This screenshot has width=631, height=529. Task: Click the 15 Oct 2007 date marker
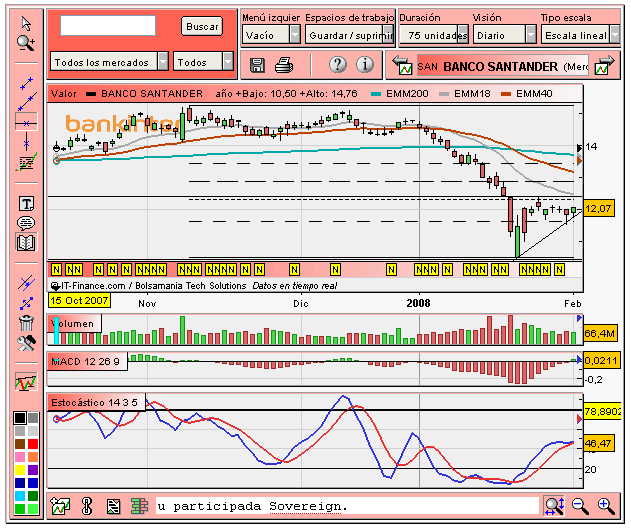[79, 301]
